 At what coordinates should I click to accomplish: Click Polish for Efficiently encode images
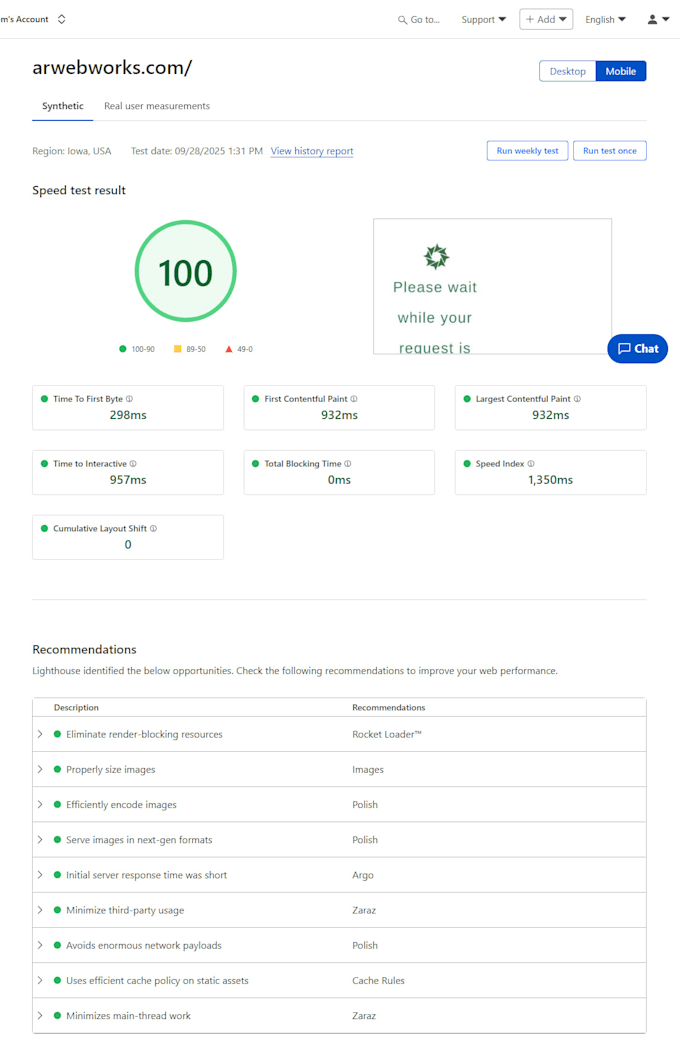[x=365, y=805]
